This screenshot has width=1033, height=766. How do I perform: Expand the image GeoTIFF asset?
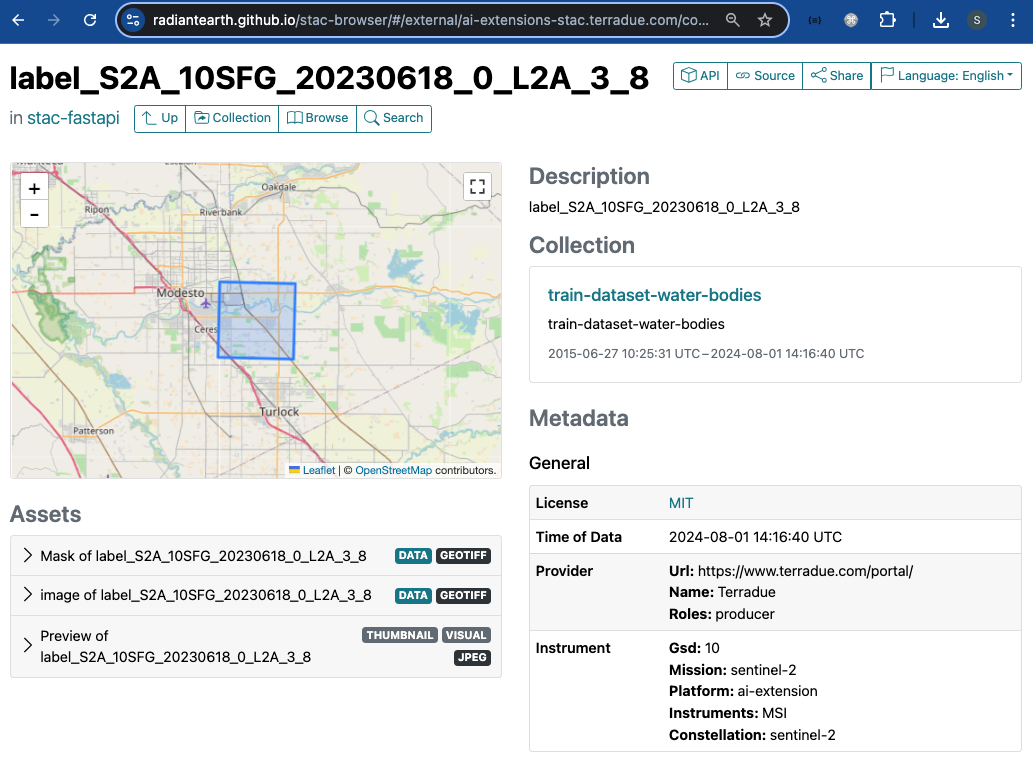28,595
